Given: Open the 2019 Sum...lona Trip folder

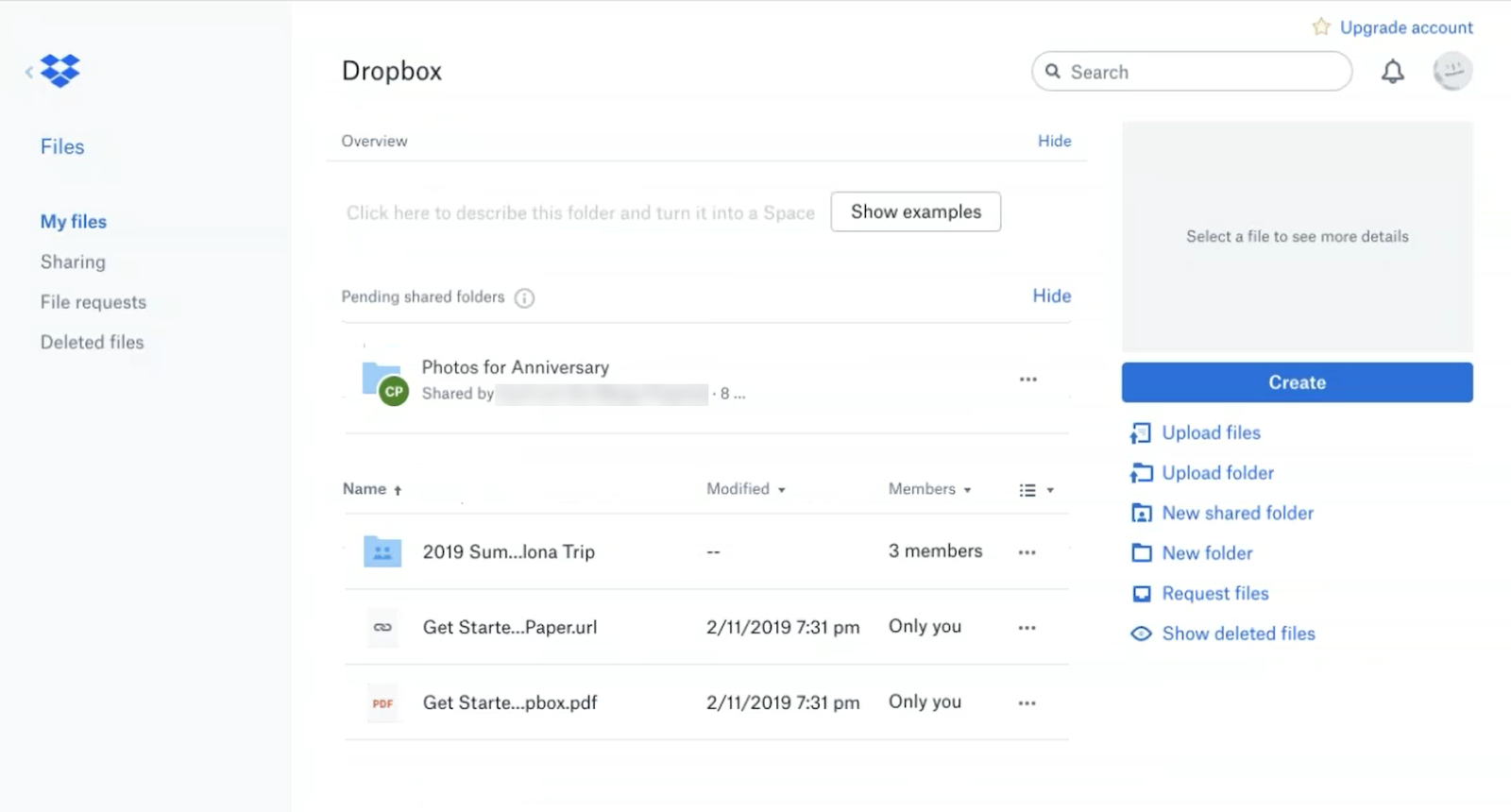Looking at the screenshot, I should 508,552.
